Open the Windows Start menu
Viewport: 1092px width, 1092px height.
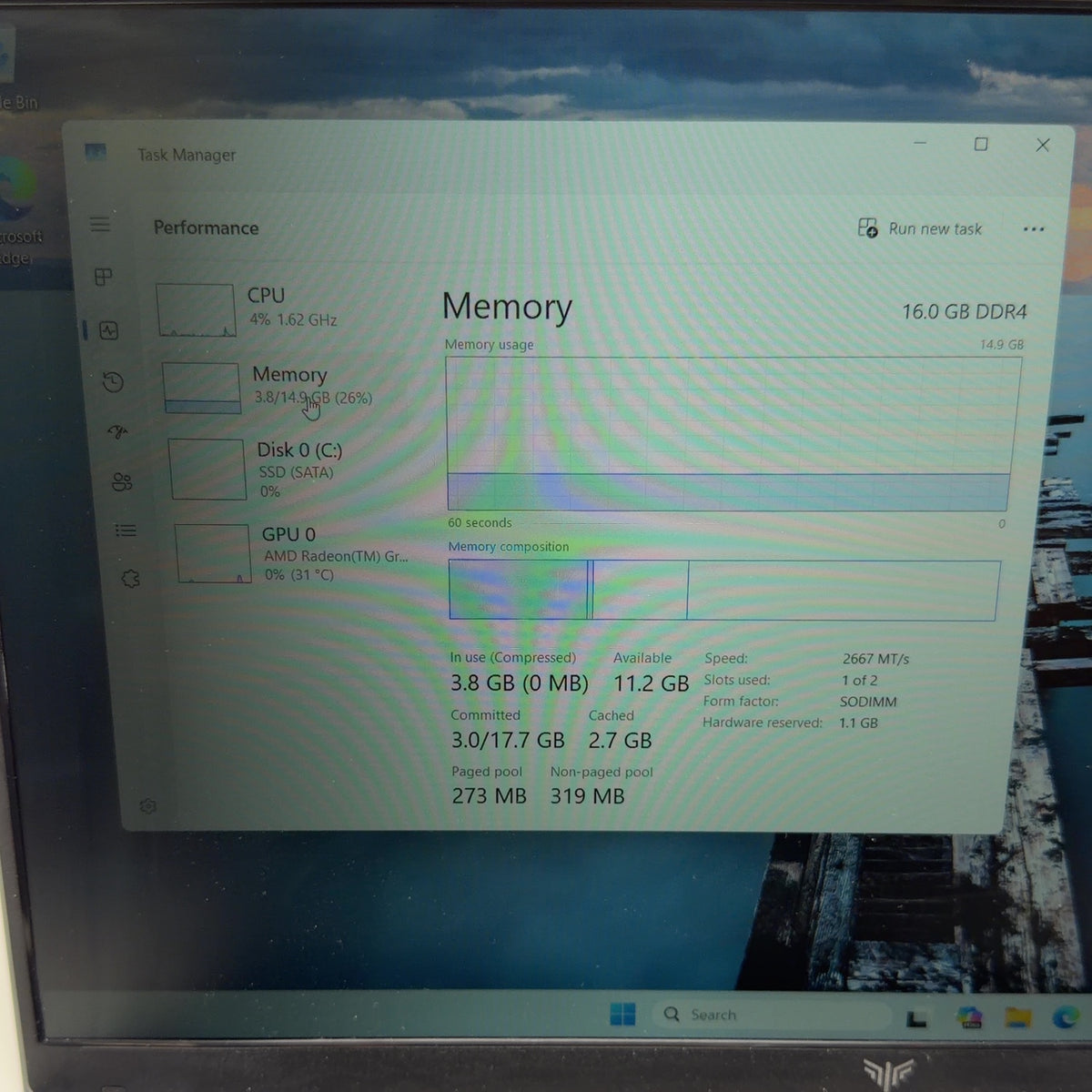[622, 1014]
